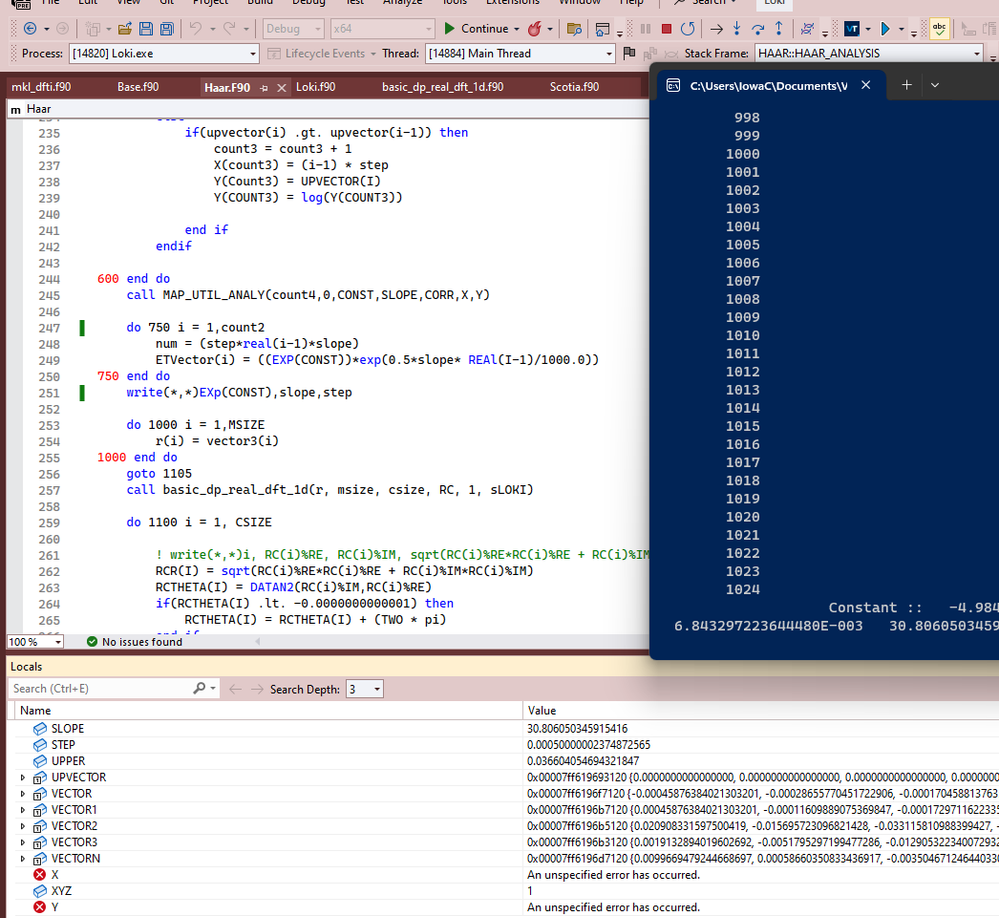
Task: Click the Break All pause icon
Action: [645, 29]
